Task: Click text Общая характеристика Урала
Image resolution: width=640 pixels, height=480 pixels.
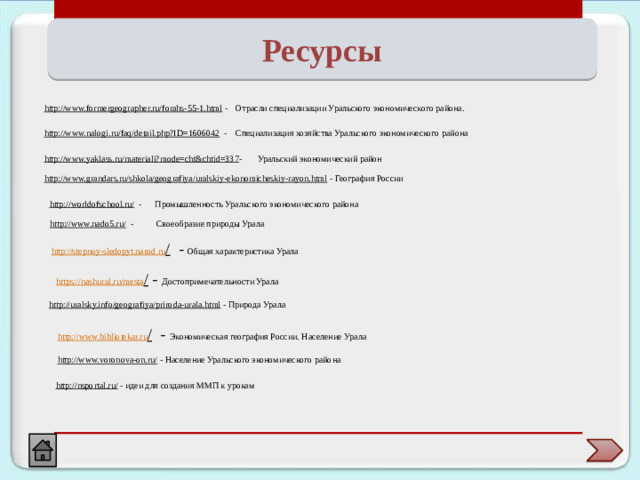Action: [x=242, y=251]
